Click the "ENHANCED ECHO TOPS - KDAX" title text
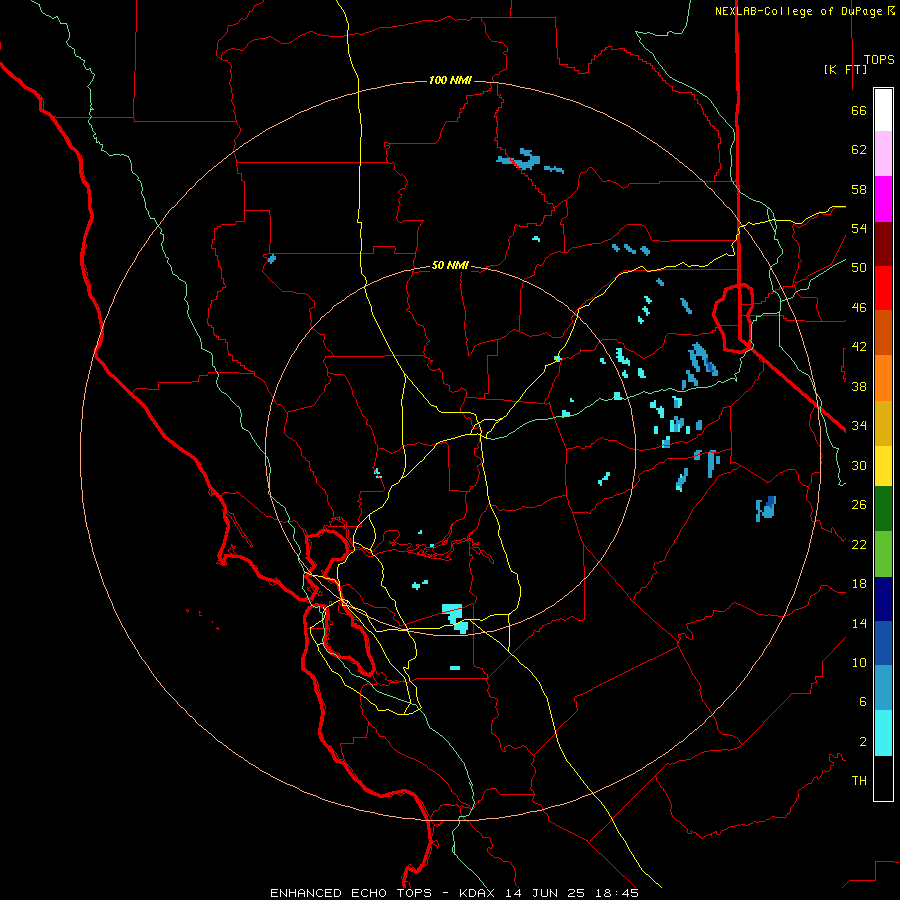The image size is (900, 900). point(385,893)
